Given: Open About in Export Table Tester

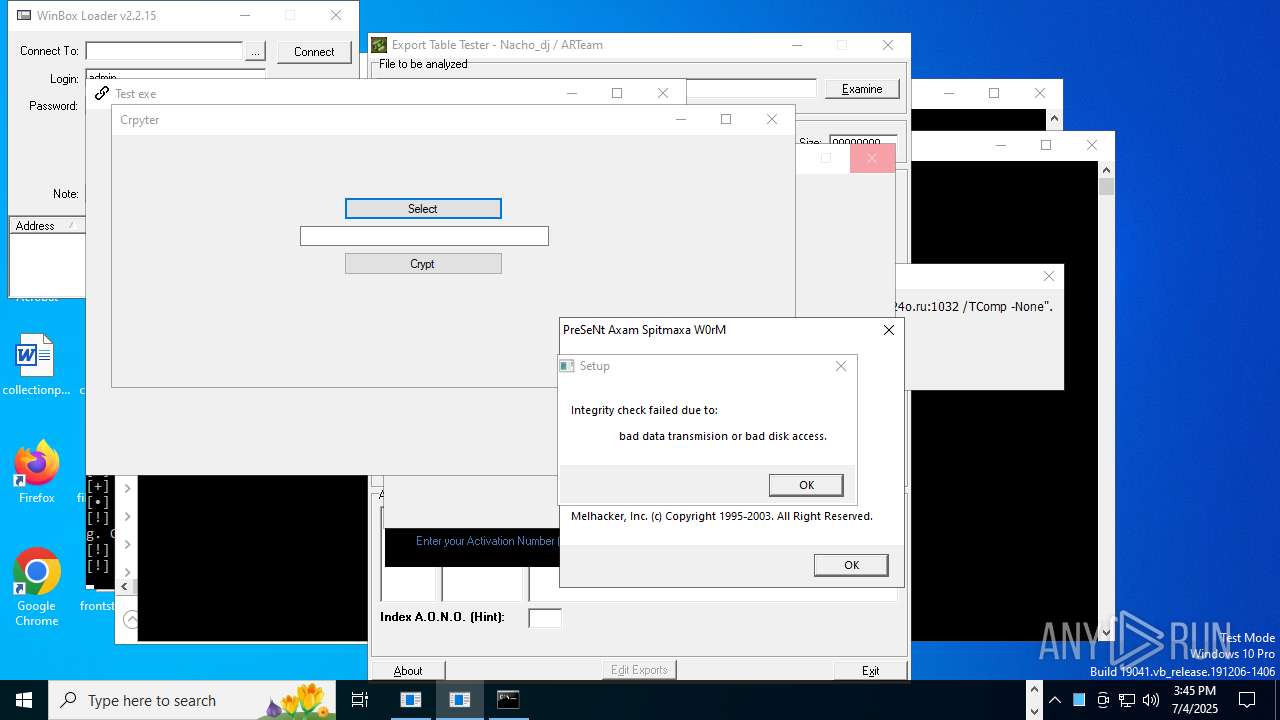Looking at the screenshot, I should coord(408,671).
